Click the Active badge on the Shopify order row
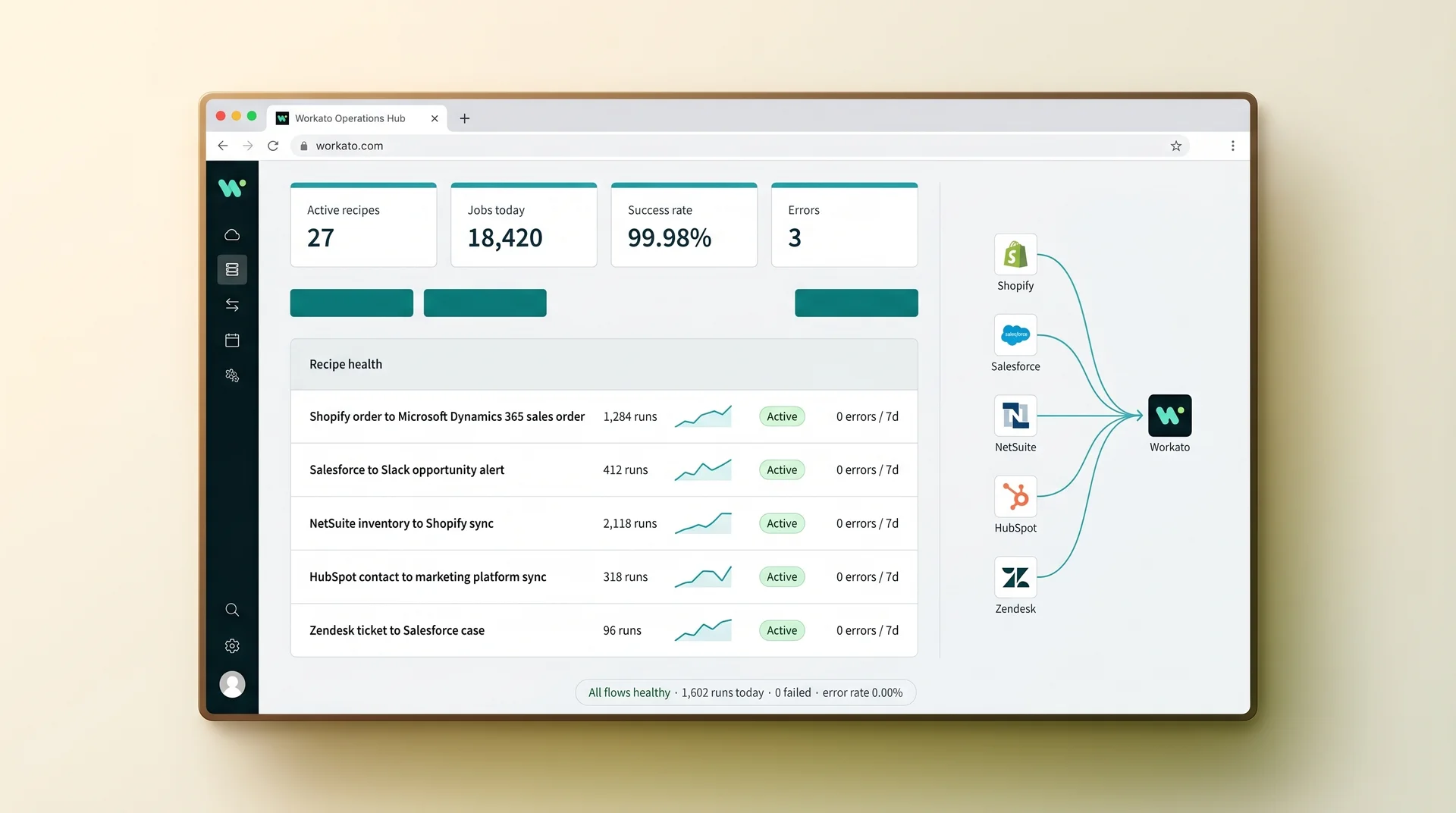 (782, 416)
